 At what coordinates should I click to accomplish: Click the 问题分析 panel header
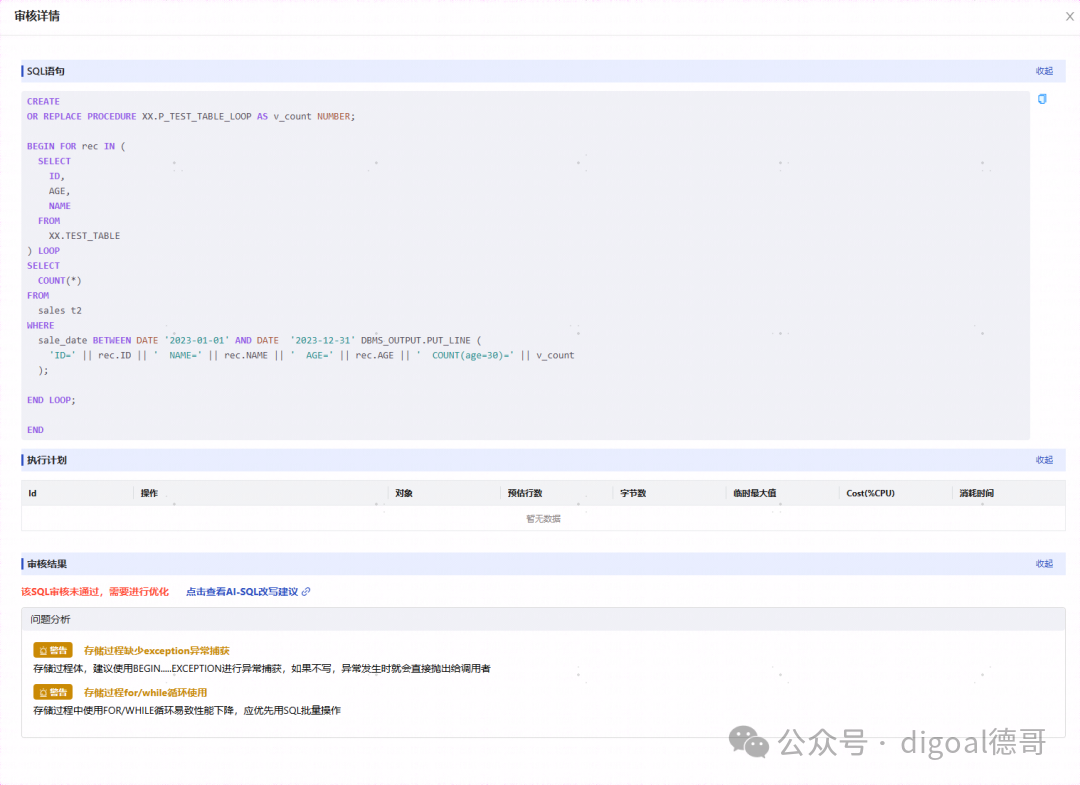tap(543, 620)
